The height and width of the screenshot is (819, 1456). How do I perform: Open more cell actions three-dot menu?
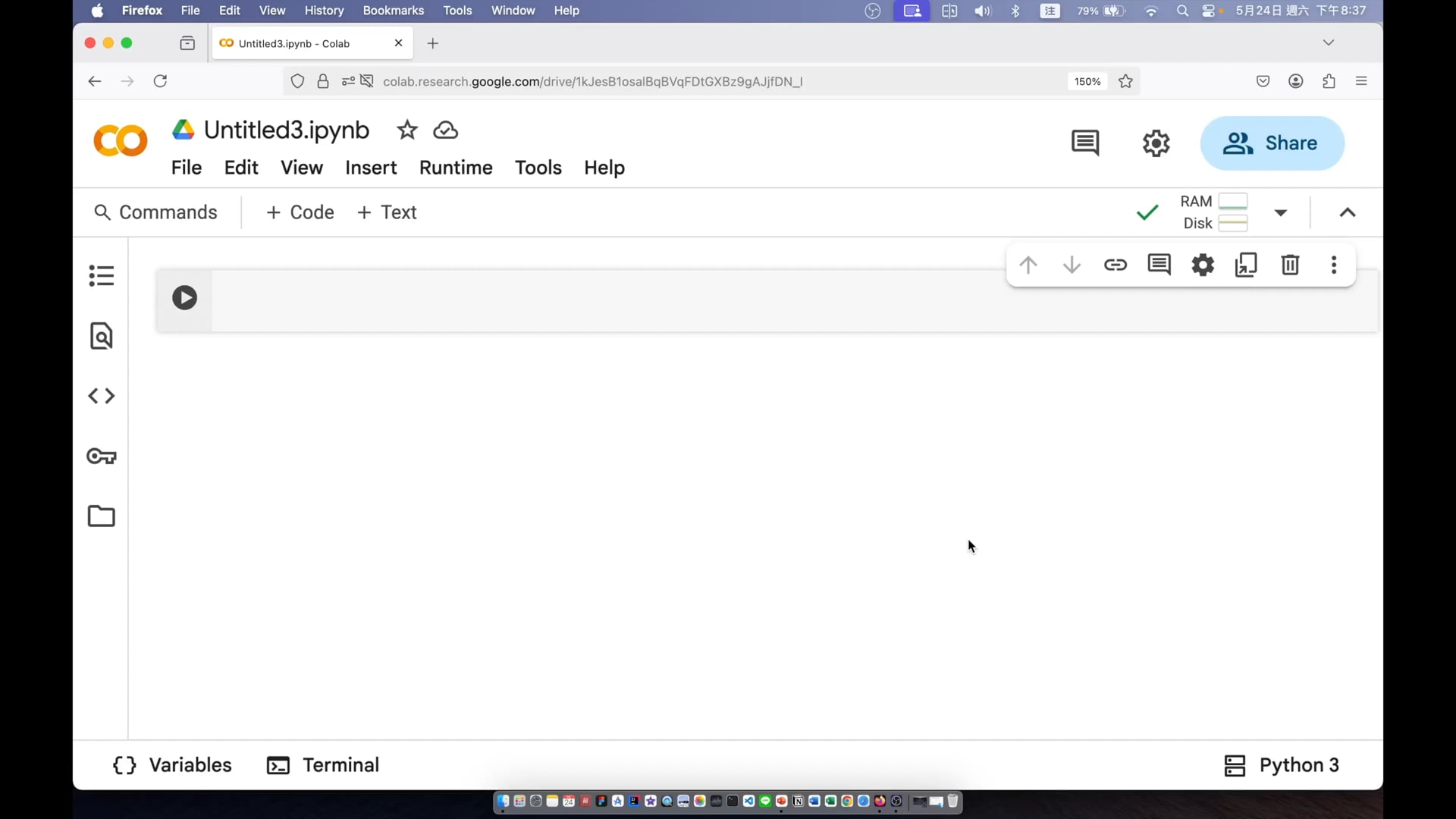1334,265
